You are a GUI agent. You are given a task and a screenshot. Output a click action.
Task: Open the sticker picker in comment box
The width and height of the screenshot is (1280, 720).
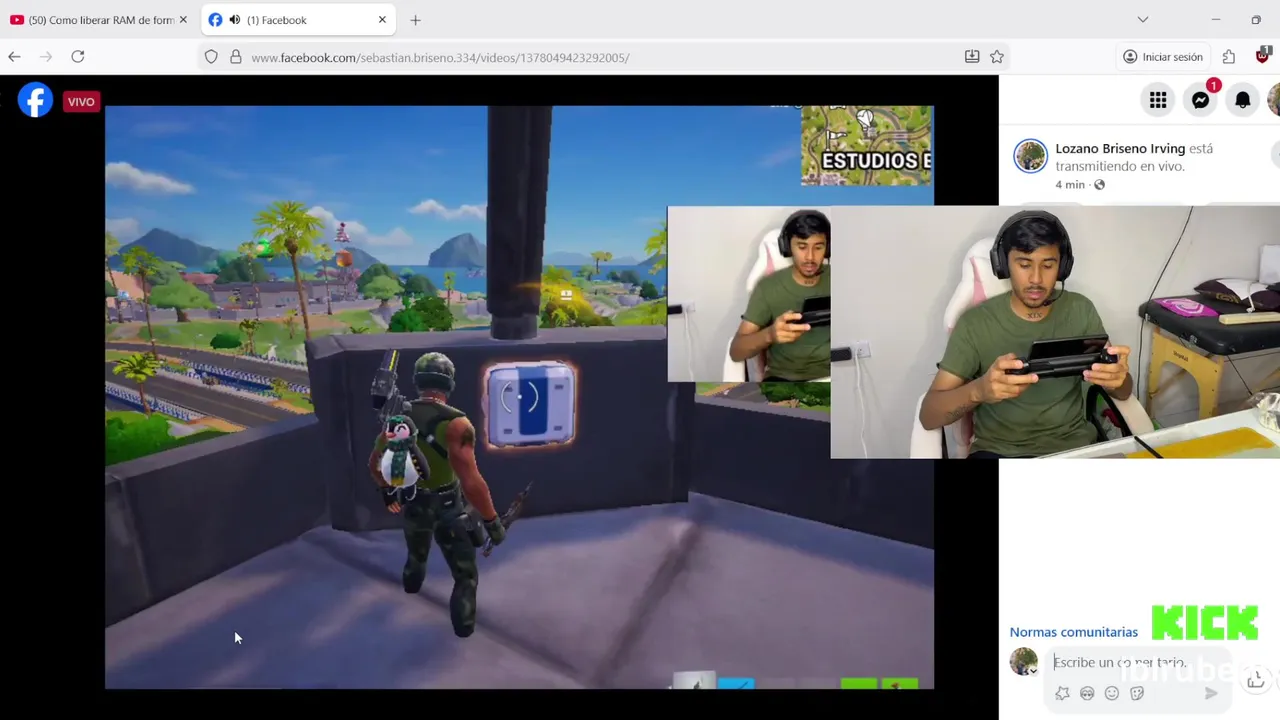(x=1137, y=693)
